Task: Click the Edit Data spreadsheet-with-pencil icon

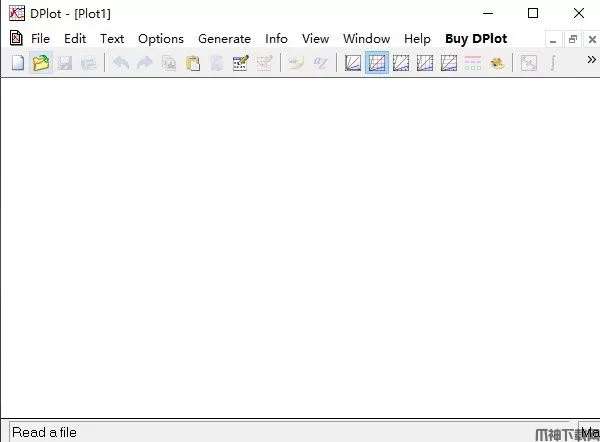Action: [x=240, y=63]
